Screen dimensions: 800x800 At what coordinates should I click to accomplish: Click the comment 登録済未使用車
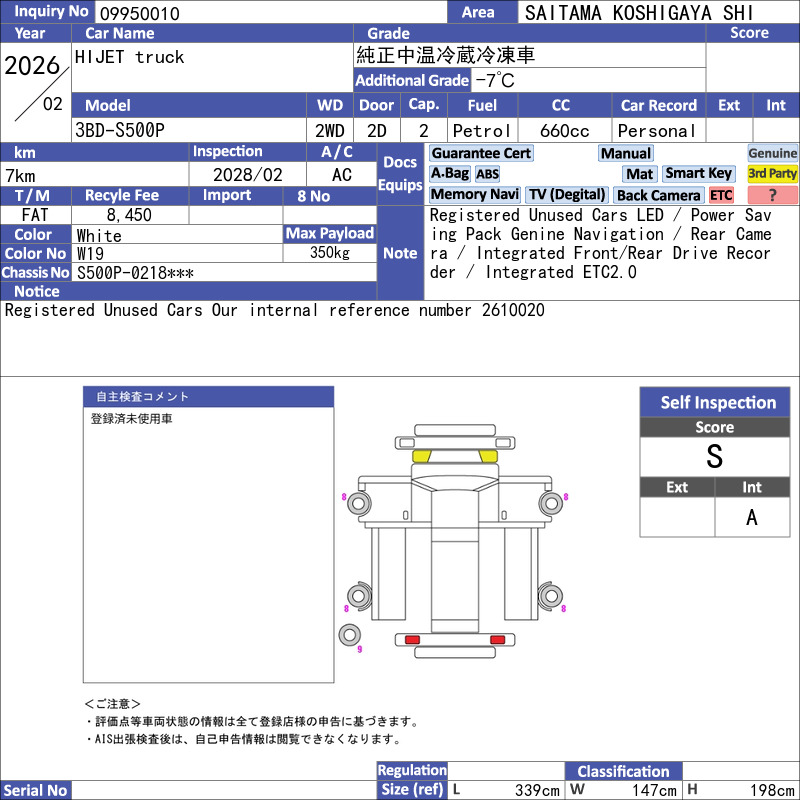pos(132,418)
